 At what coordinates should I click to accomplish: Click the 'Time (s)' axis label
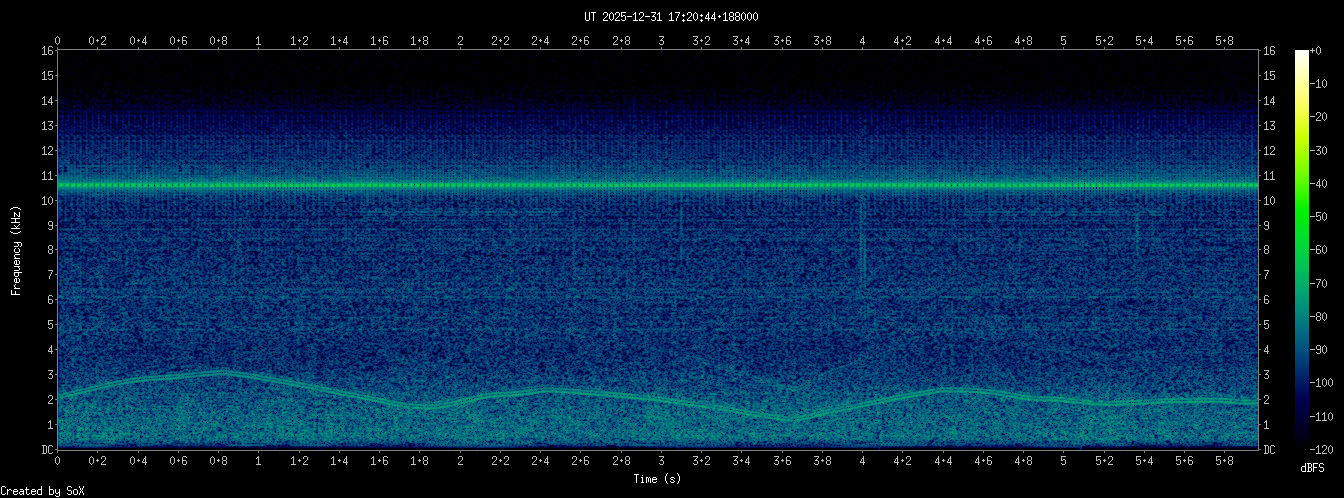point(658,479)
